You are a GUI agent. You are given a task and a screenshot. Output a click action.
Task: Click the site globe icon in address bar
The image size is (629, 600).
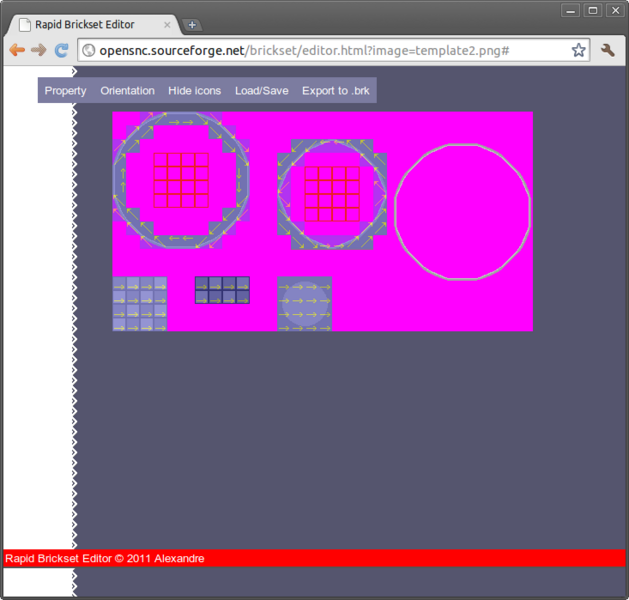click(88, 50)
